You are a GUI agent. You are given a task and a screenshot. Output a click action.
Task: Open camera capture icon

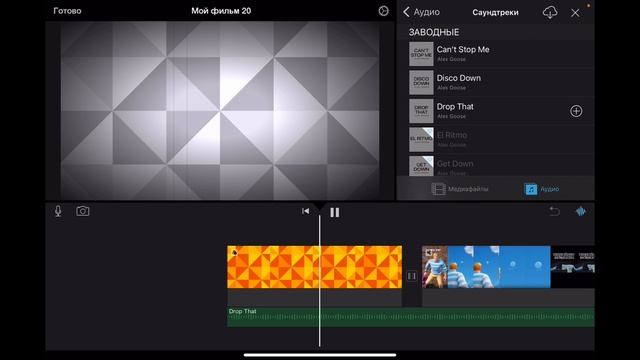83,211
